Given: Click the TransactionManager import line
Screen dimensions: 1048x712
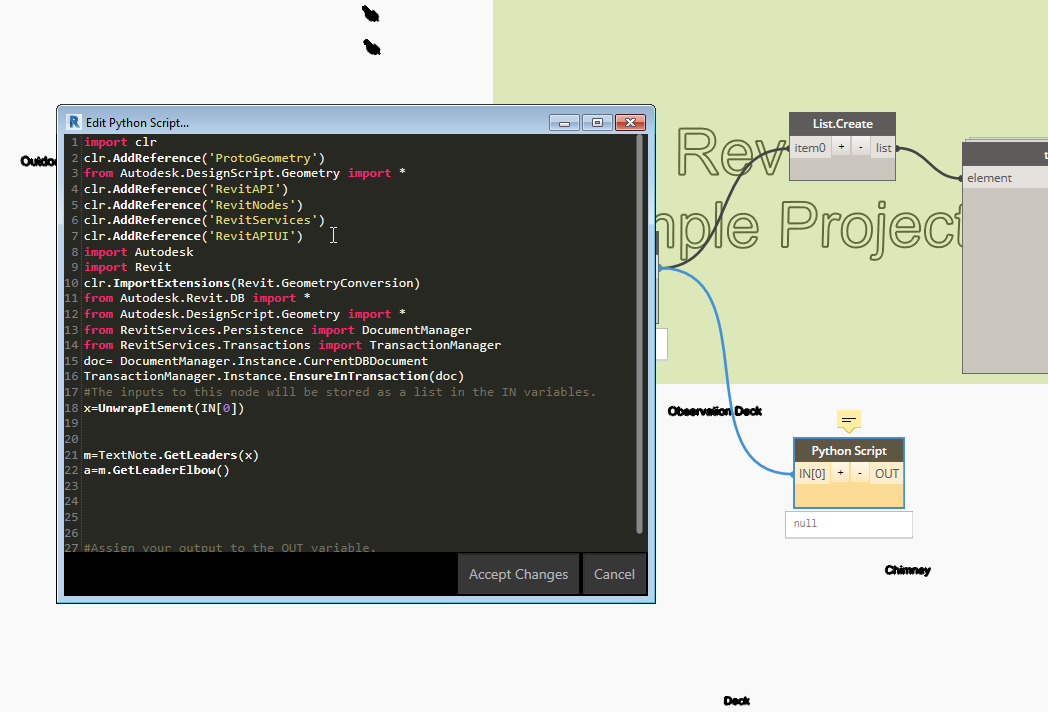Looking at the screenshot, I should pos(292,345).
